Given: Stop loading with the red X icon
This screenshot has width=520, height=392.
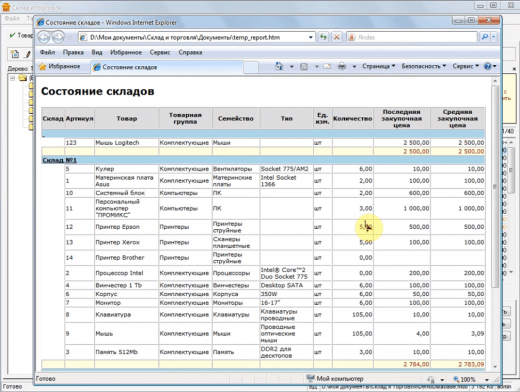Looking at the screenshot, I should point(337,37).
